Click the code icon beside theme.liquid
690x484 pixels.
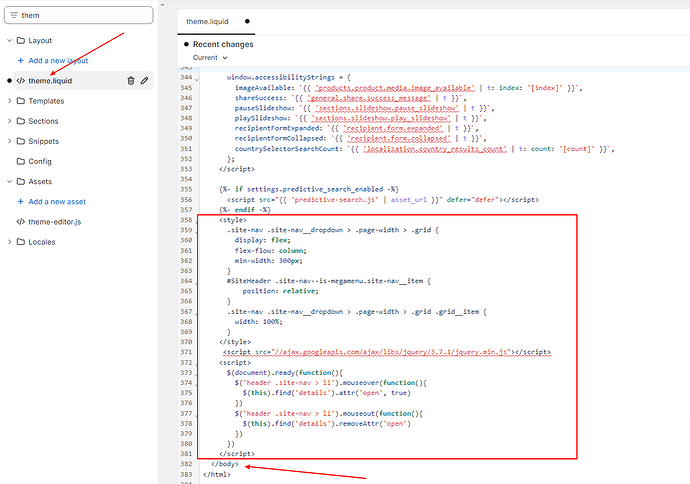tap(21, 81)
